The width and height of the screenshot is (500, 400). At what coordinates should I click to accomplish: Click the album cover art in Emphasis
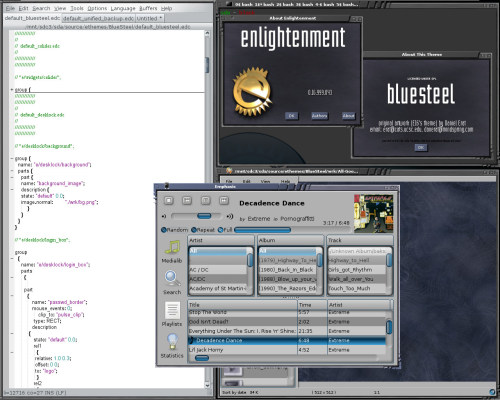pyautogui.click(x=373, y=213)
